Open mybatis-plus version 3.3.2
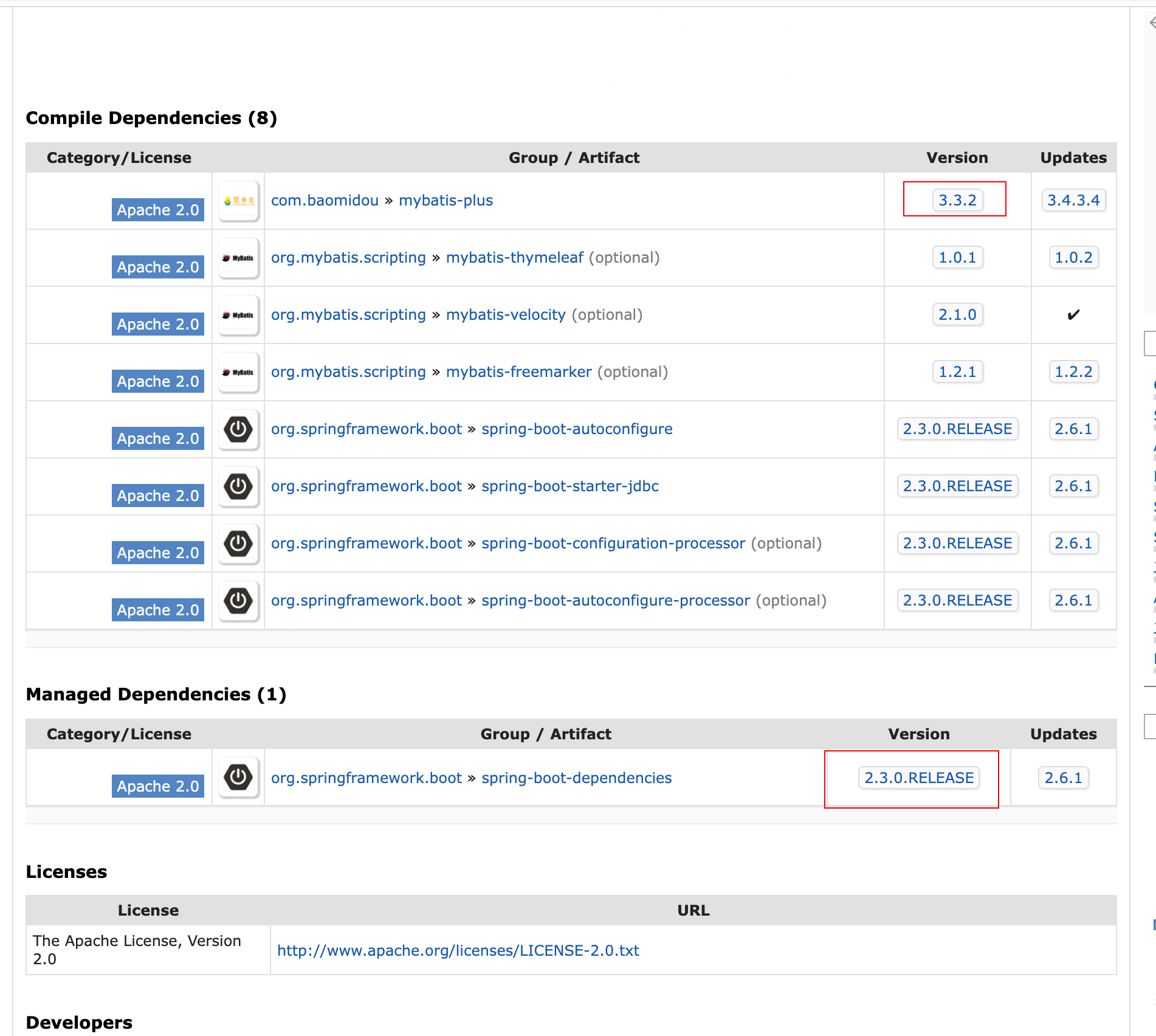The width and height of the screenshot is (1156, 1036). point(957,200)
